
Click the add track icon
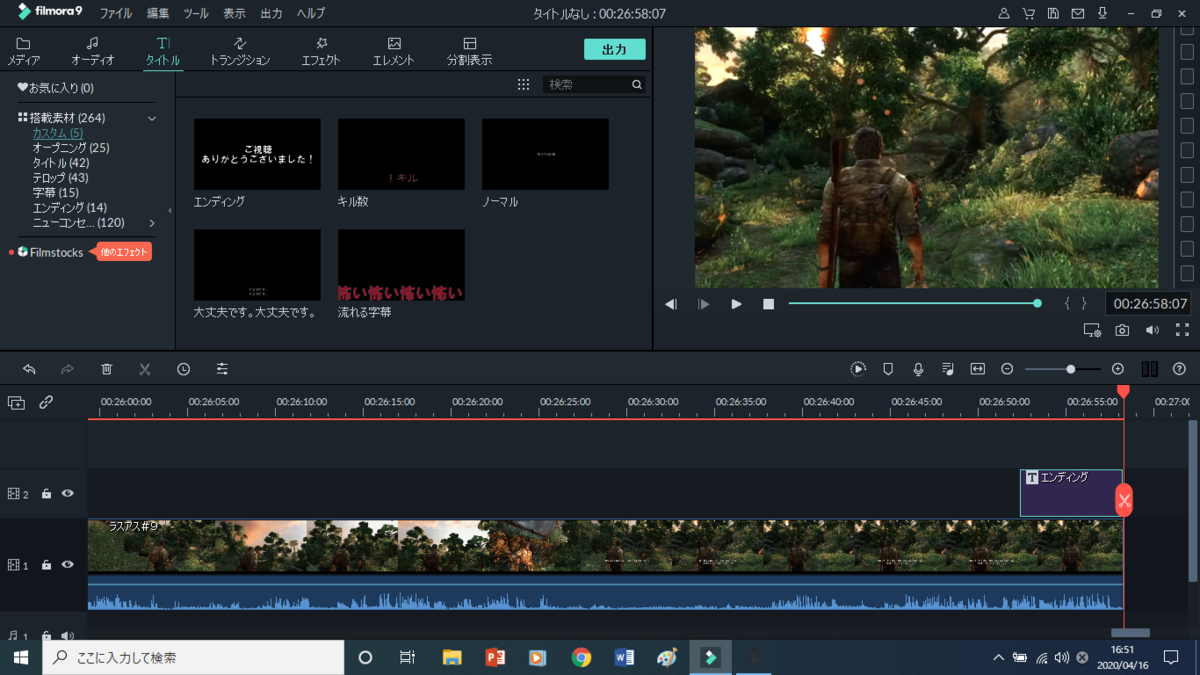[16, 403]
